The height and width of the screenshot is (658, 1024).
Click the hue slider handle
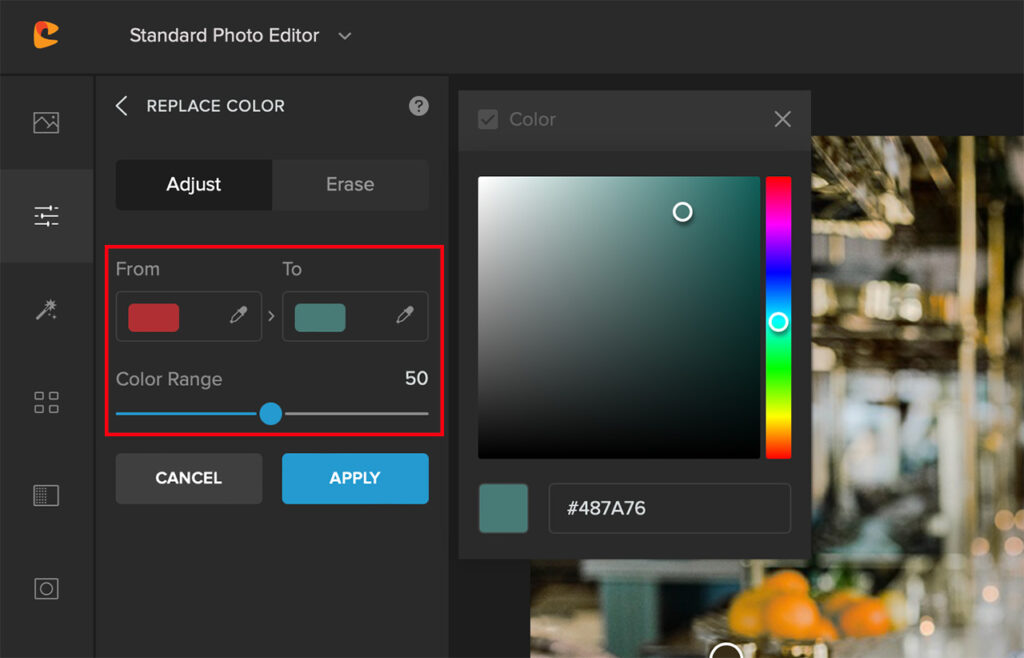pos(778,322)
